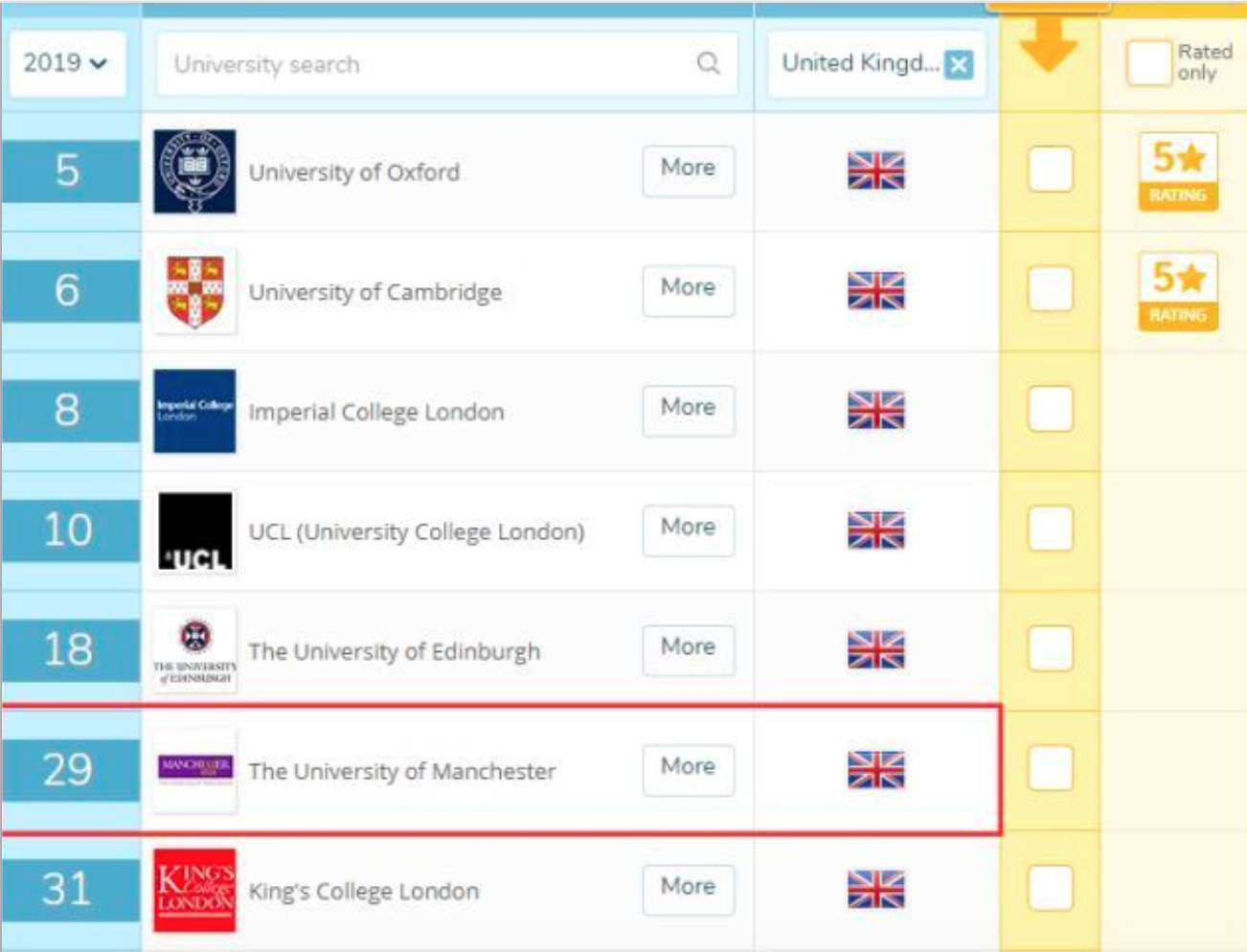This screenshot has width=1247, height=952.
Task: Click the orange down arrow sort icon
Action: pos(1049,44)
